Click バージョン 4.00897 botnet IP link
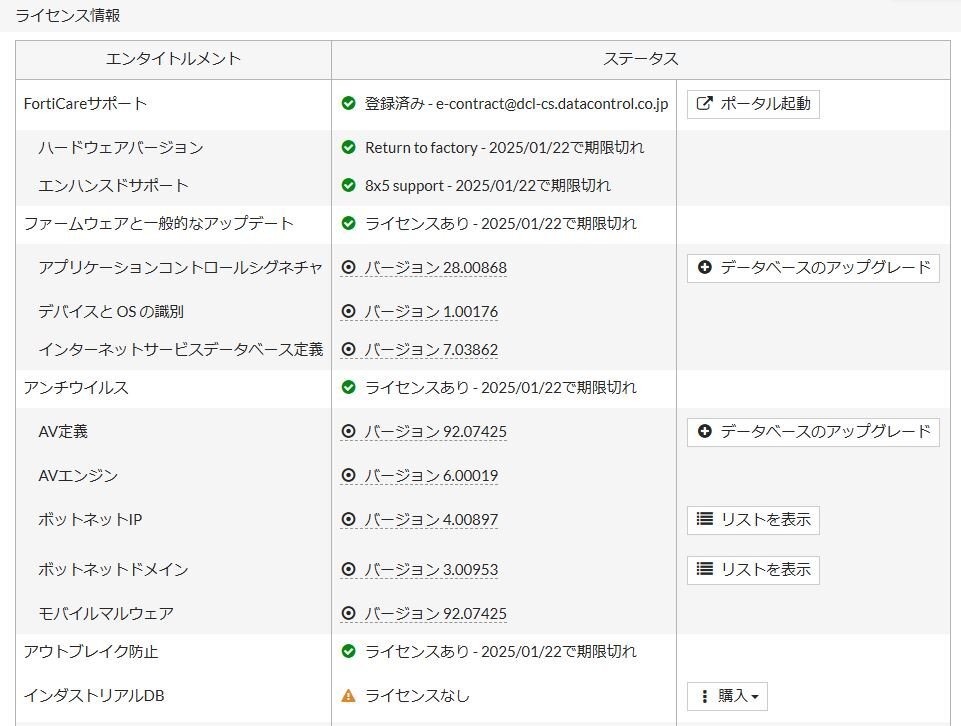961x726 pixels. [431, 520]
